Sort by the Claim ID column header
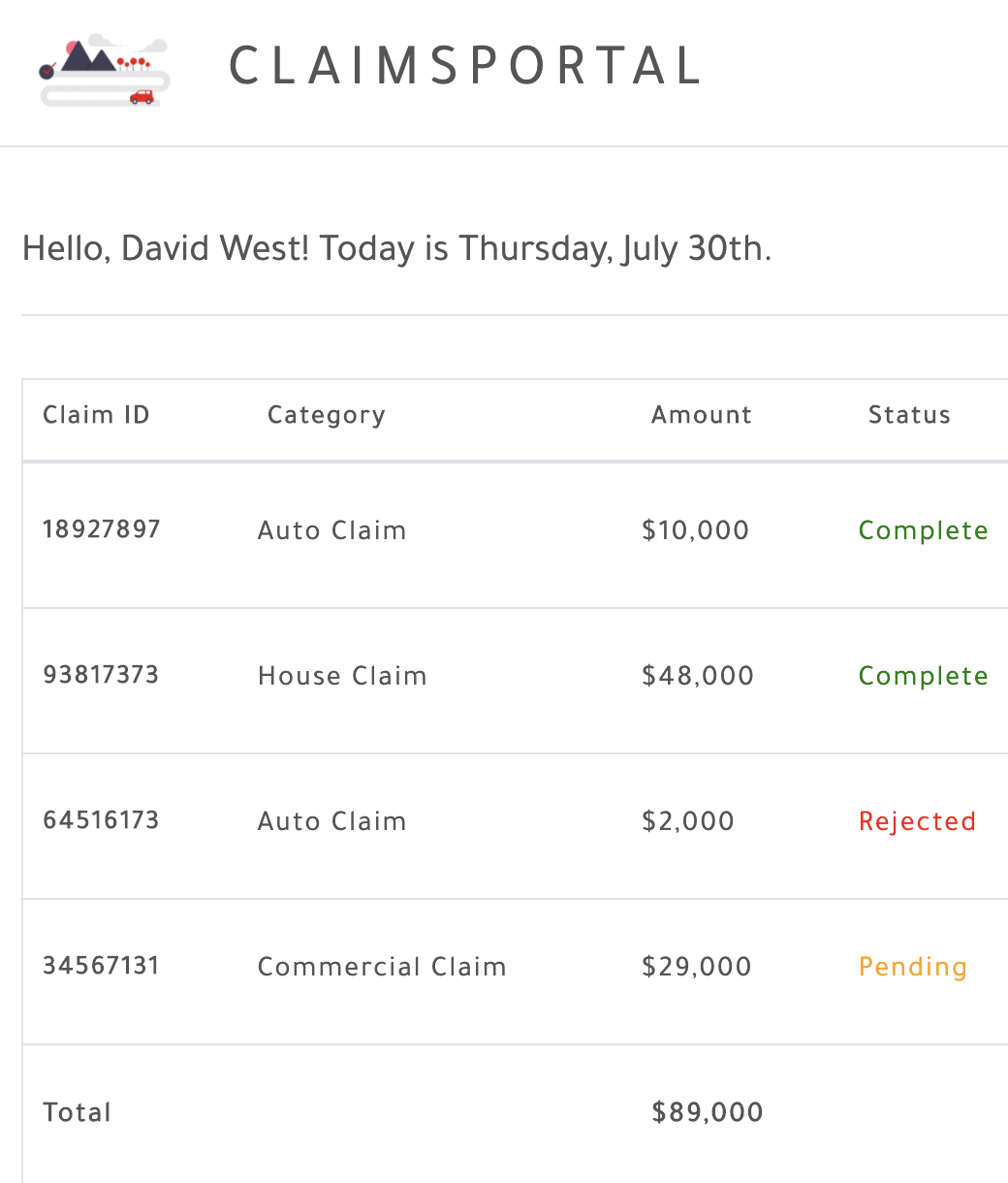The height and width of the screenshot is (1183, 1008). coord(96,415)
